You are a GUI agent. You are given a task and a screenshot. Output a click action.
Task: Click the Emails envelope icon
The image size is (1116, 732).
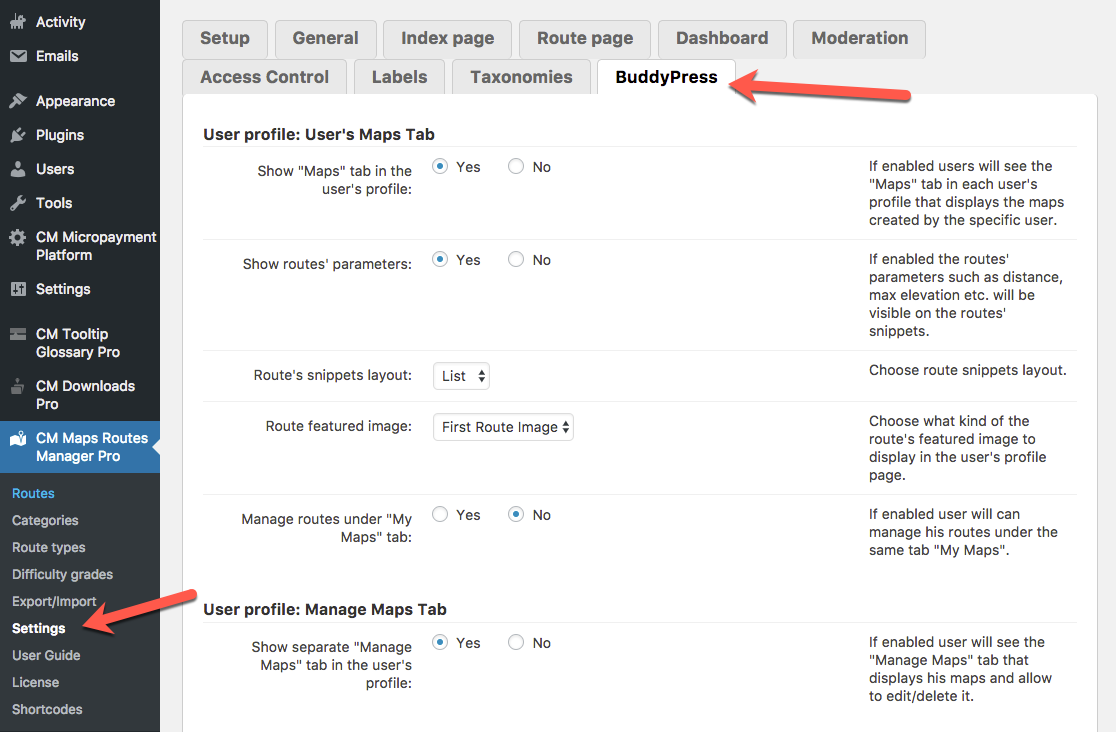(18, 56)
